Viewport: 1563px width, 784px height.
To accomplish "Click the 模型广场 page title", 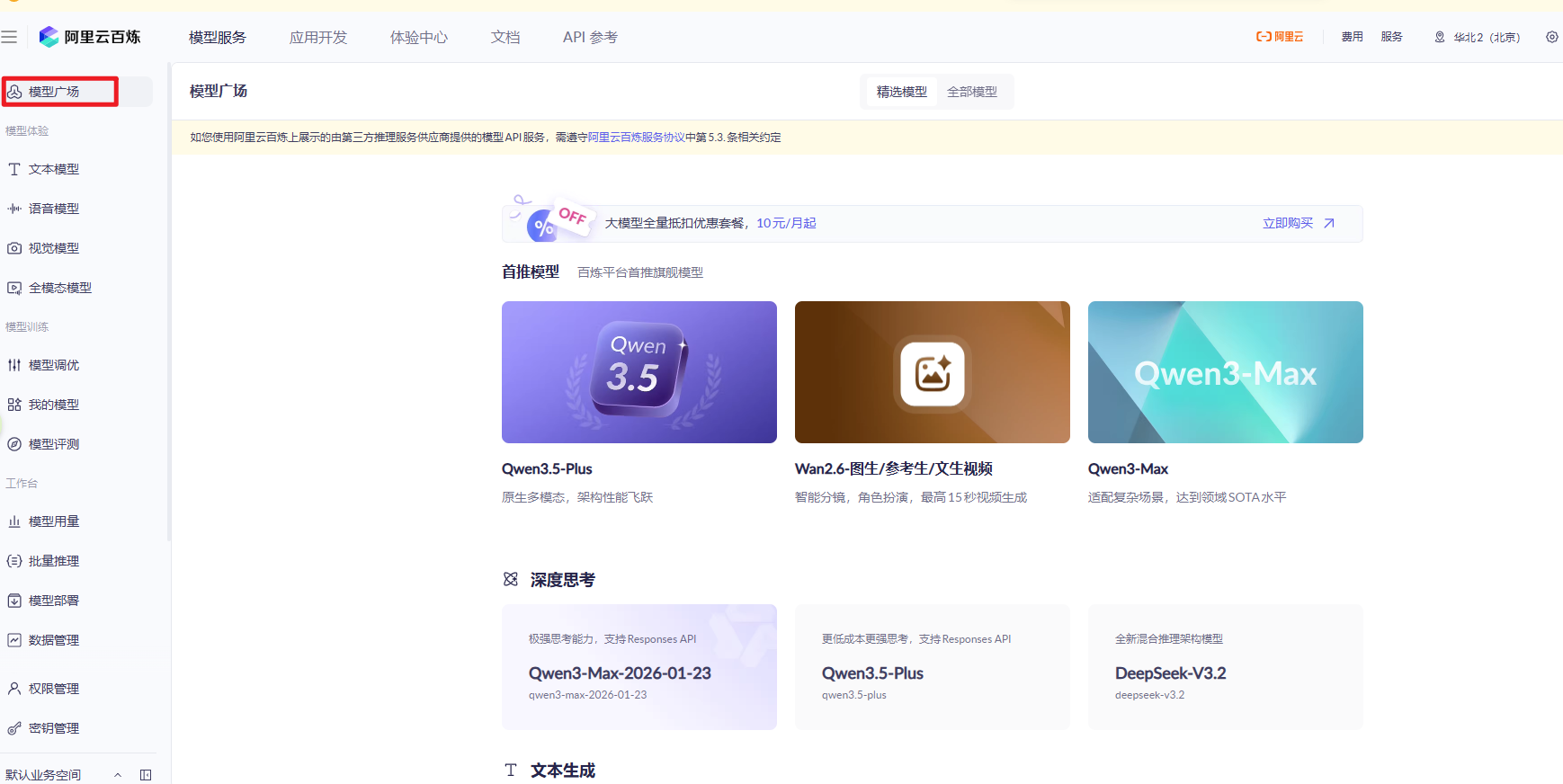I will [x=219, y=91].
